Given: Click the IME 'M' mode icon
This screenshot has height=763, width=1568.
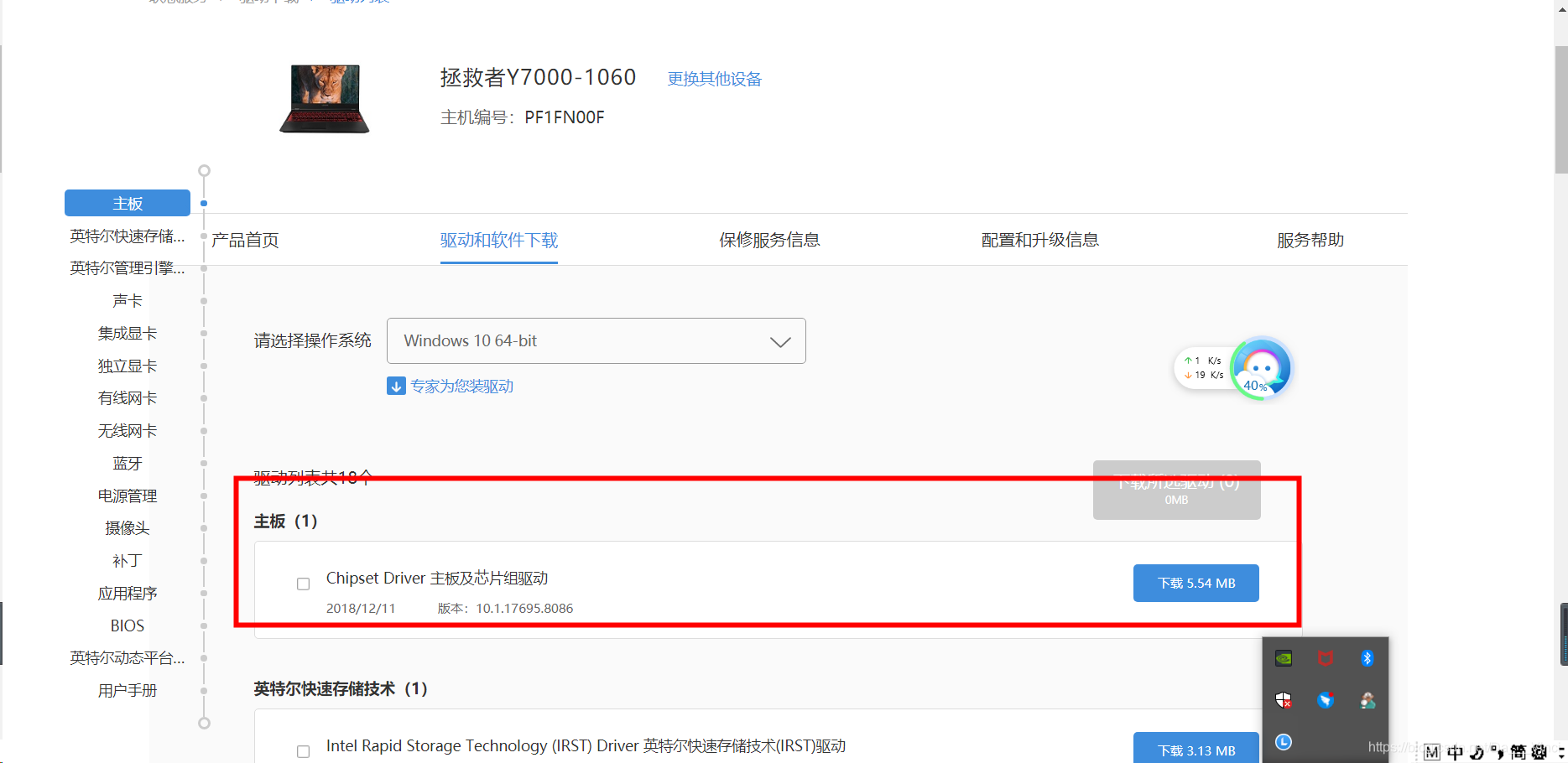Looking at the screenshot, I should (1432, 752).
